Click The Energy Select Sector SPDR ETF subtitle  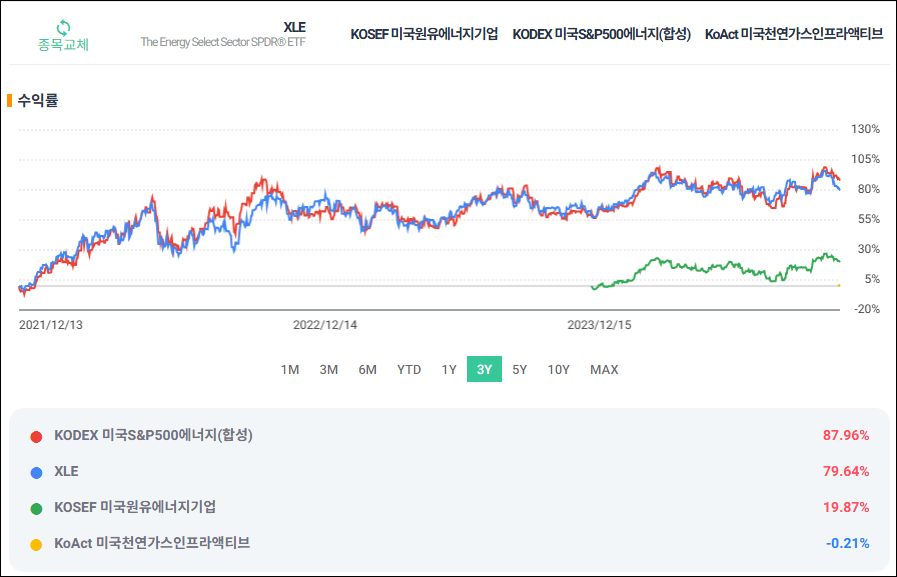click(x=223, y=42)
